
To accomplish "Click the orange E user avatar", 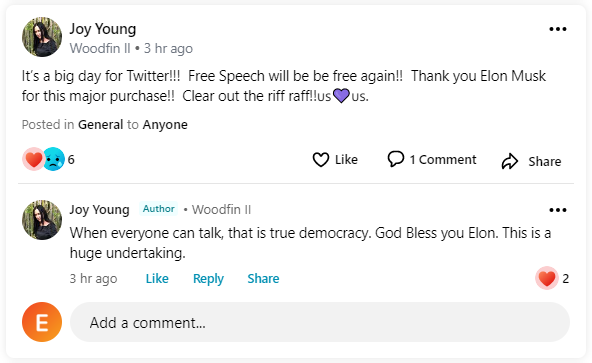I will tap(42, 322).
